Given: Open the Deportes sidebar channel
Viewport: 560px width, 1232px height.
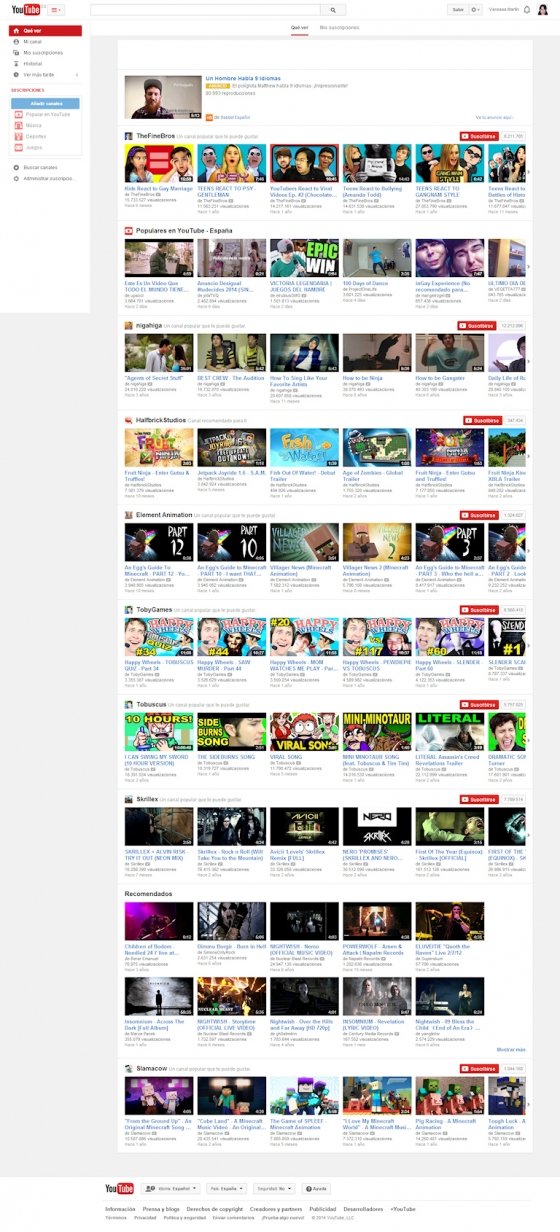Looking at the screenshot, I should [x=35, y=136].
